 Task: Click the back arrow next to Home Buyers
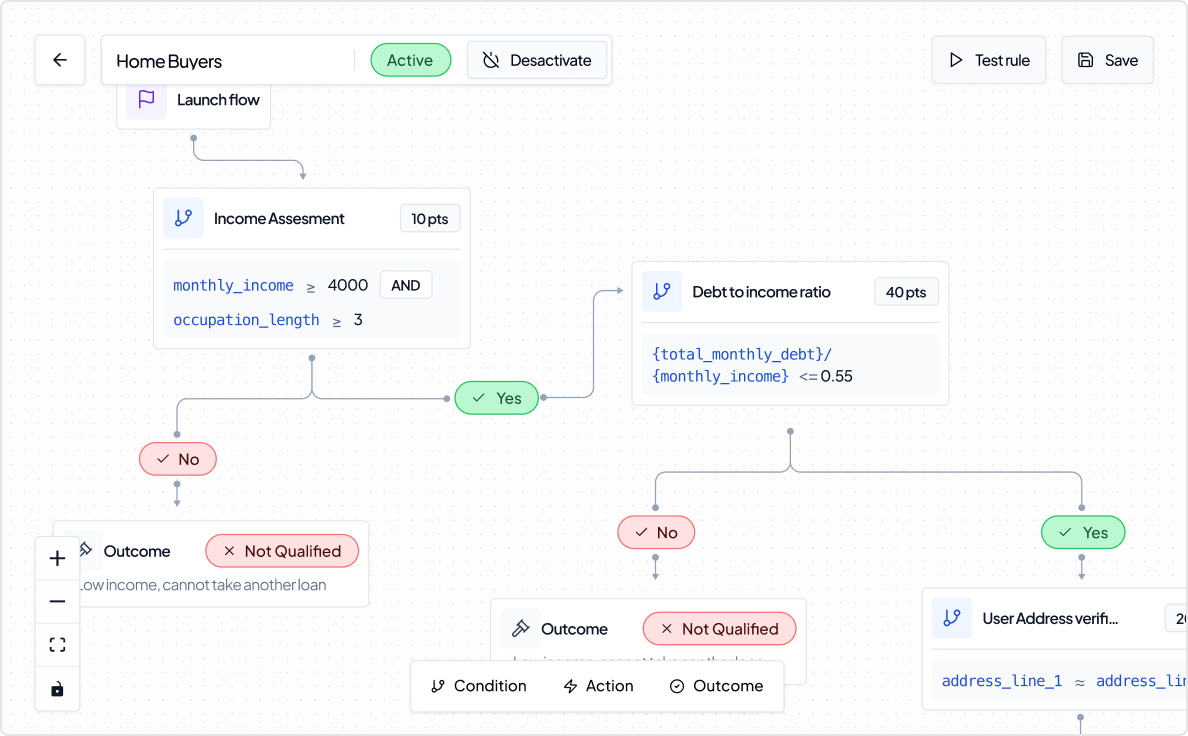click(60, 60)
